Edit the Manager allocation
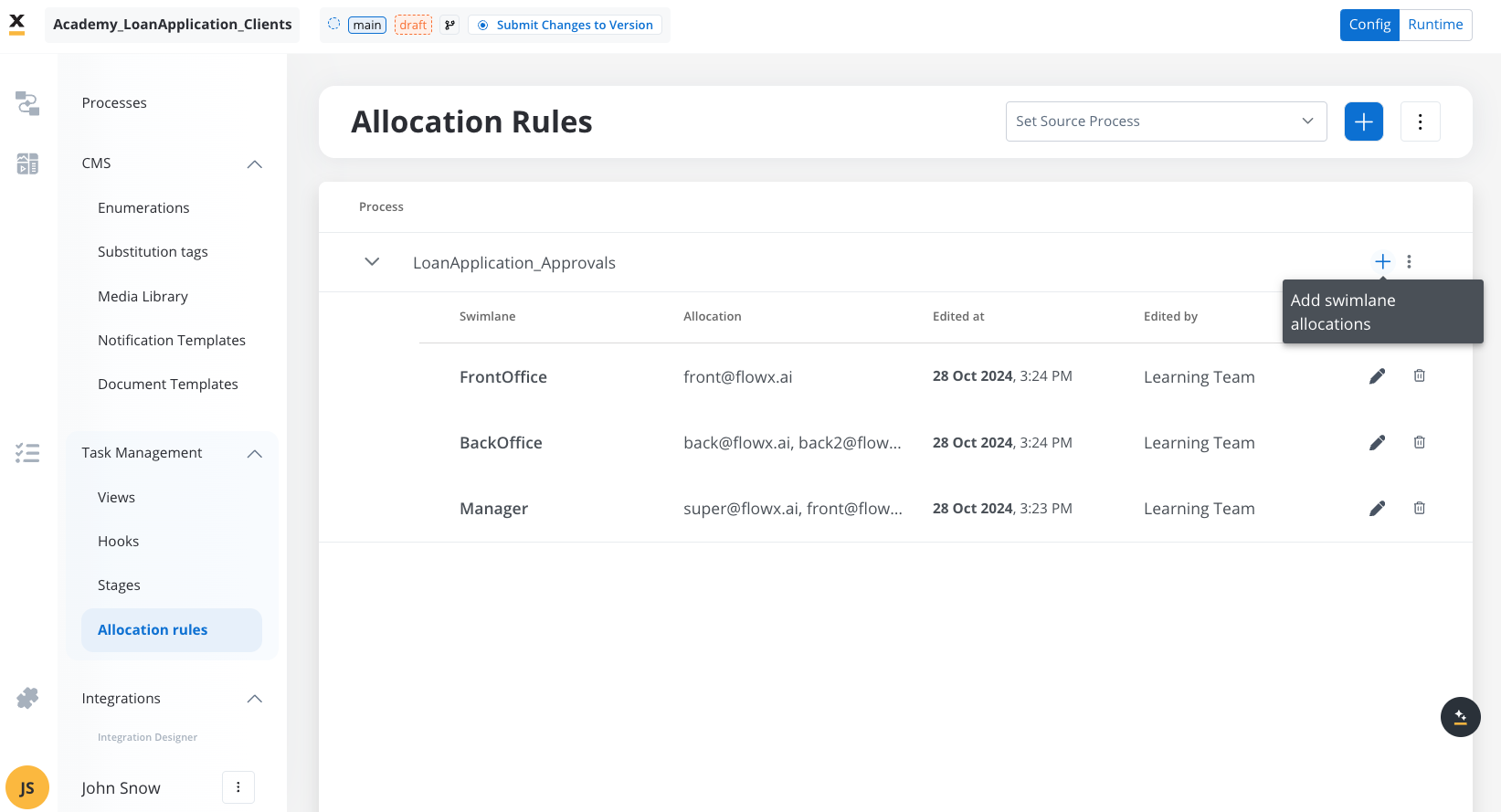Viewport: 1501px width, 812px height. coord(1378,509)
